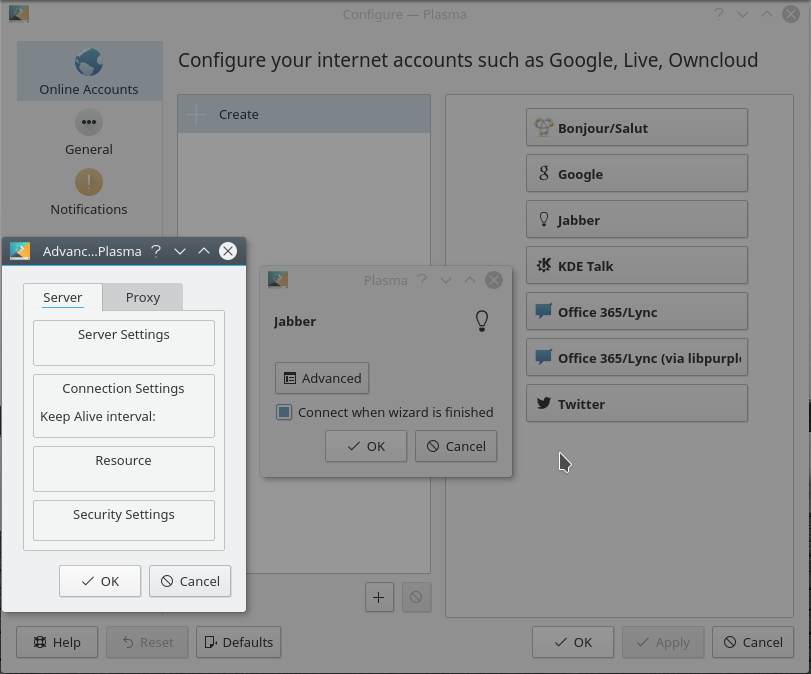
Task: Switch to the Proxy tab
Action: click(x=143, y=297)
